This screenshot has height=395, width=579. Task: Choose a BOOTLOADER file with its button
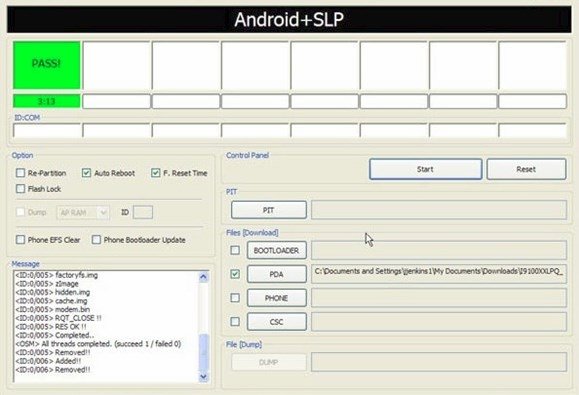pyautogui.click(x=277, y=251)
